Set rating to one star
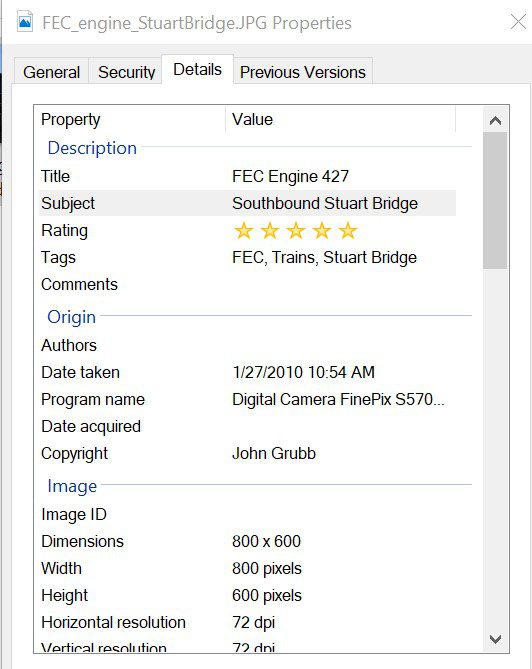The width and height of the screenshot is (532, 669). tap(244, 230)
